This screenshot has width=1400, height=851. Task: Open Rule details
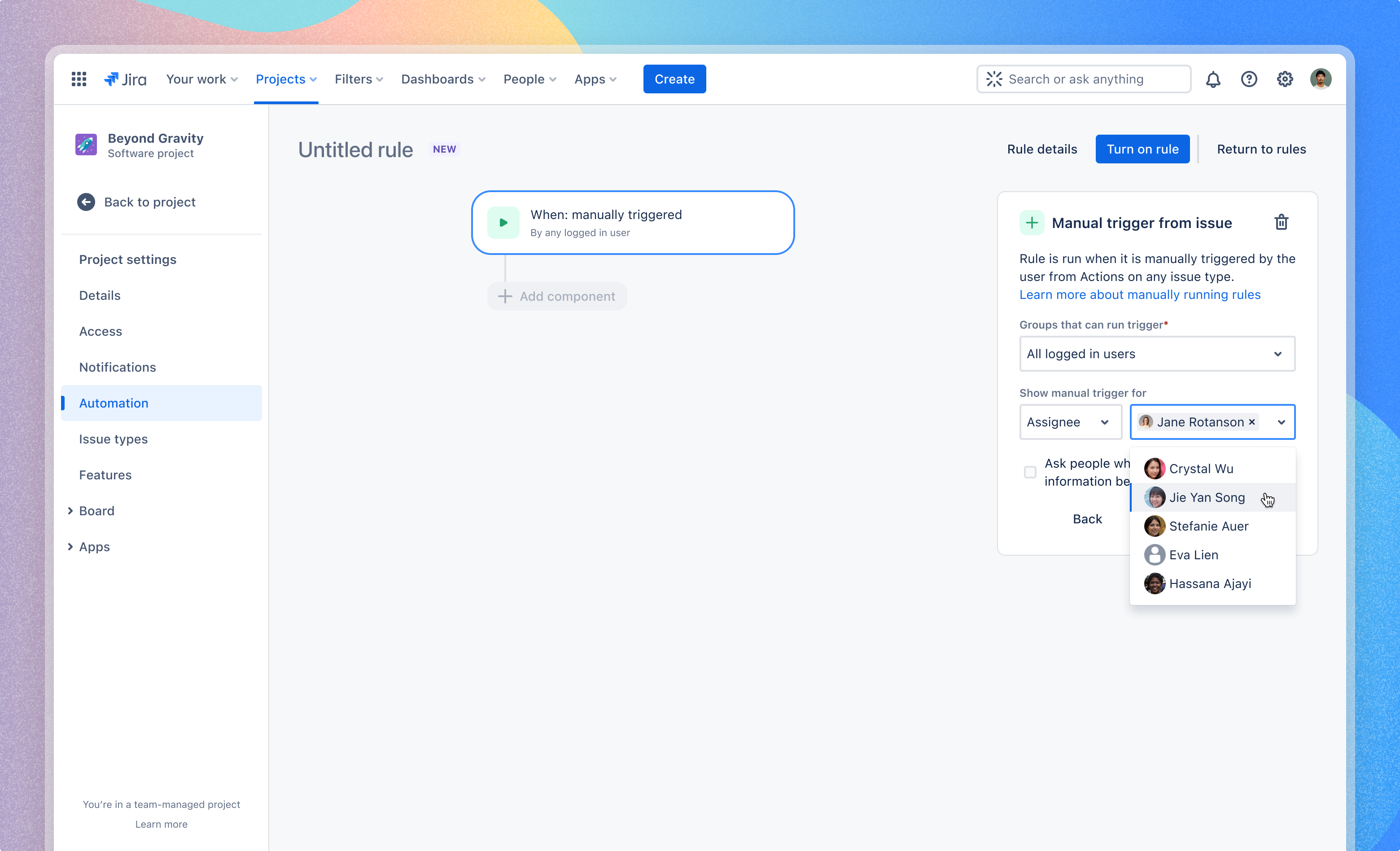pyautogui.click(x=1042, y=149)
